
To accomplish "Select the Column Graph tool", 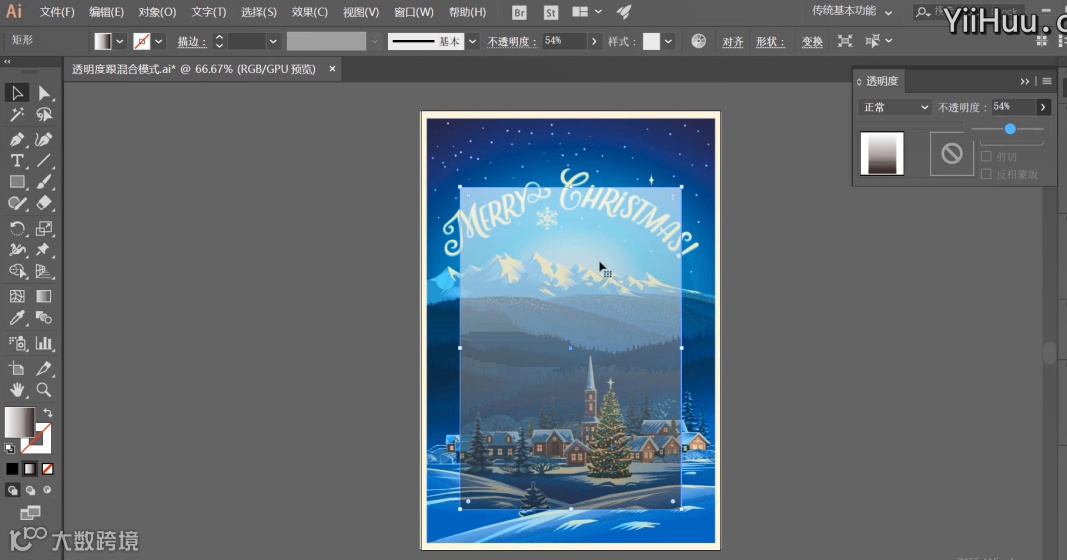I will tap(44, 343).
